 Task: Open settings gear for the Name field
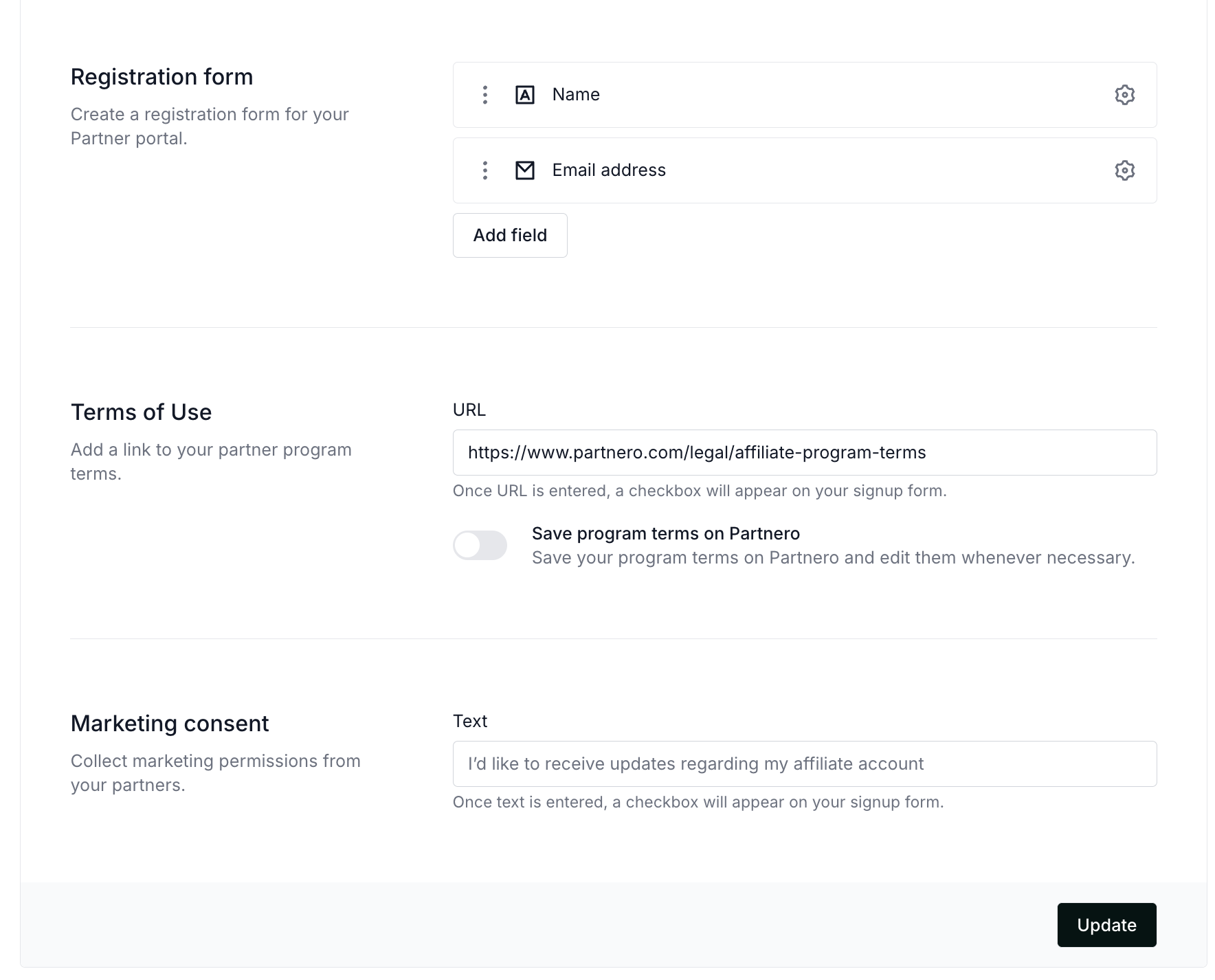point(1124,95)
